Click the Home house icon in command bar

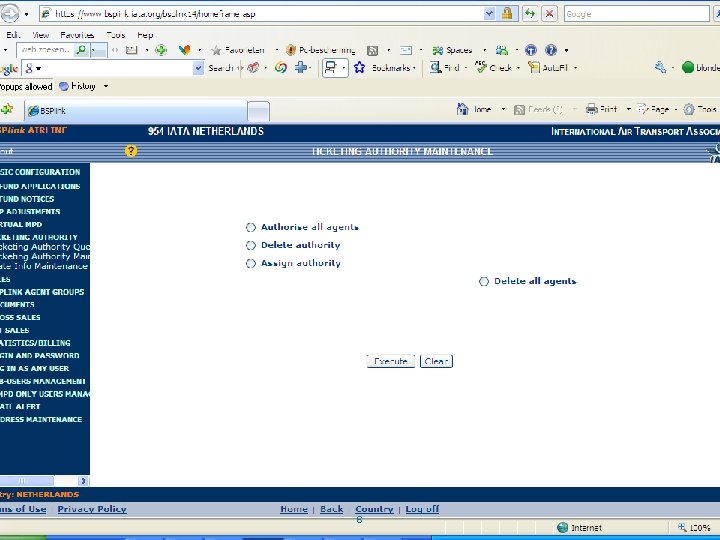click(x=462, y=109)
